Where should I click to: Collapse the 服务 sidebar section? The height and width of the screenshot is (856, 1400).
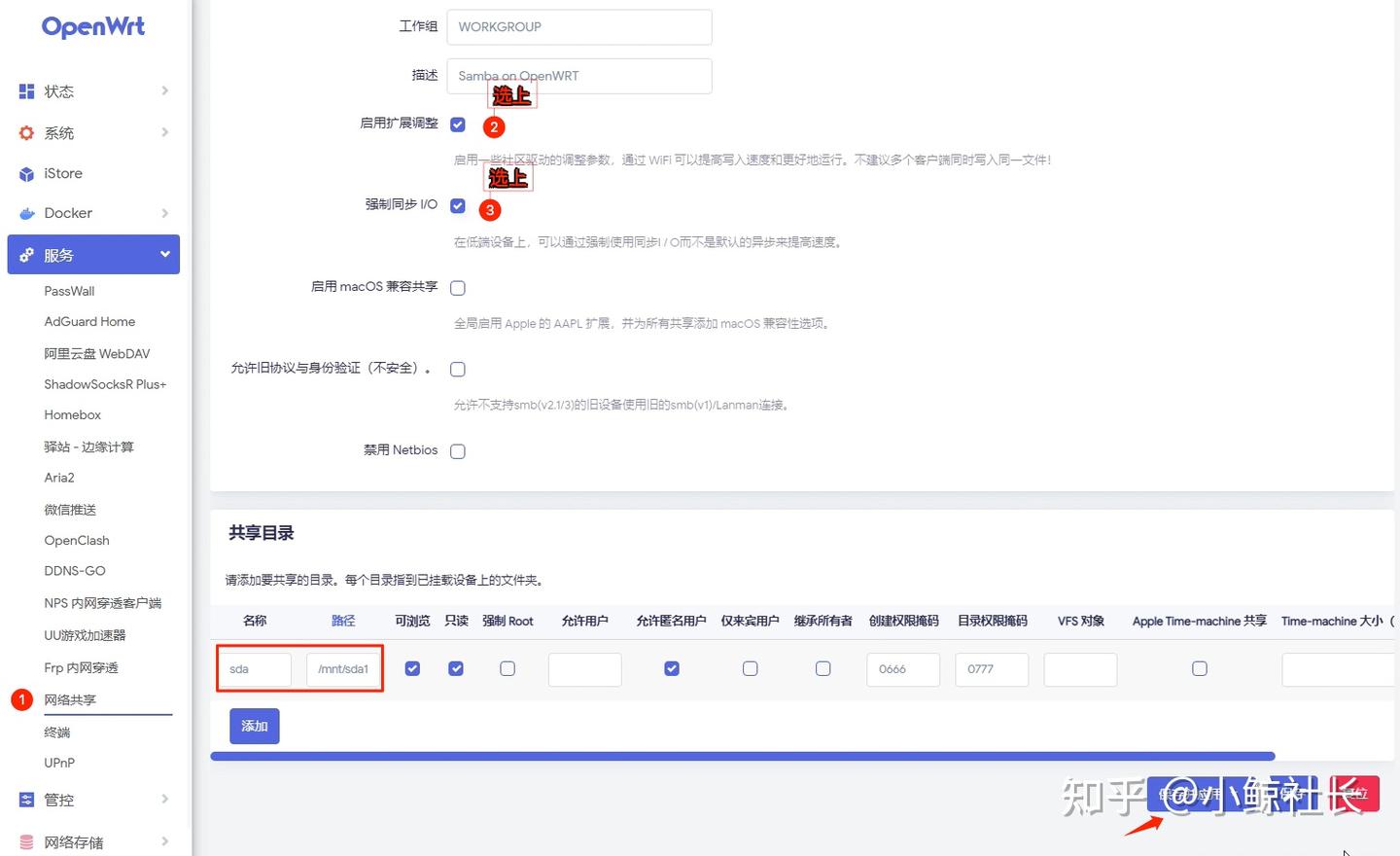click(x=164, y=254)
